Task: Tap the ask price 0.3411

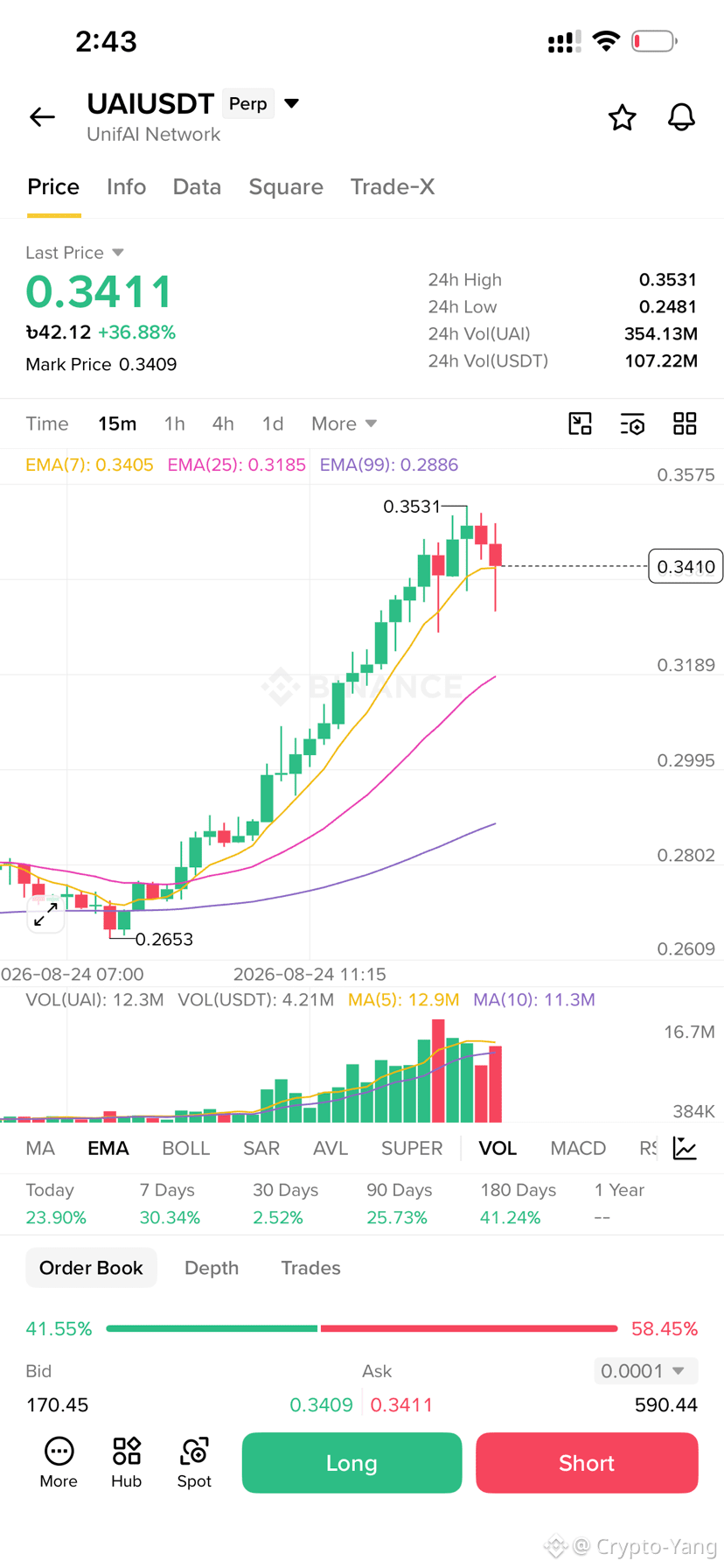Action: [401, 1405]
